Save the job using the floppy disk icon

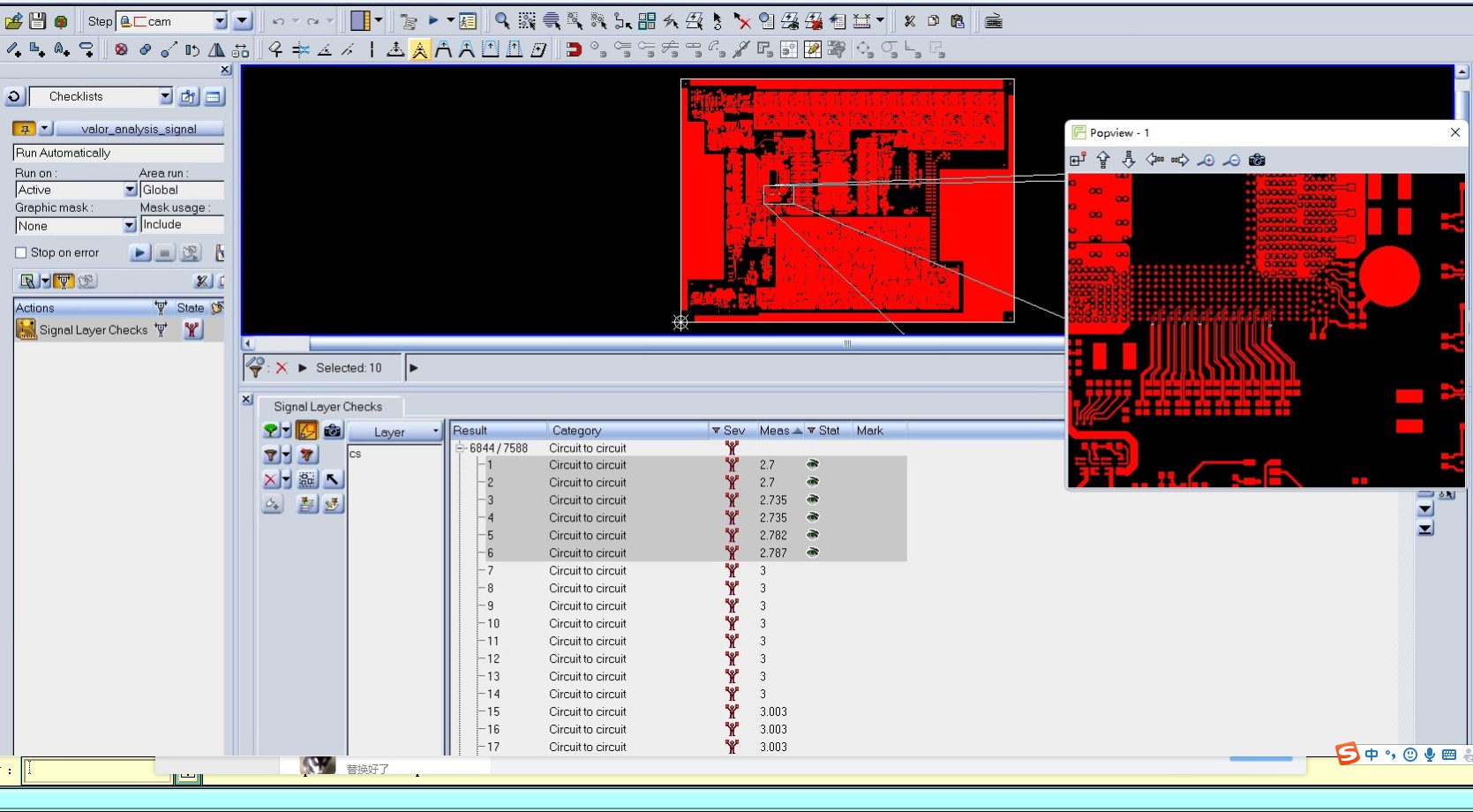pyautogui.click(x=37, y=21)
